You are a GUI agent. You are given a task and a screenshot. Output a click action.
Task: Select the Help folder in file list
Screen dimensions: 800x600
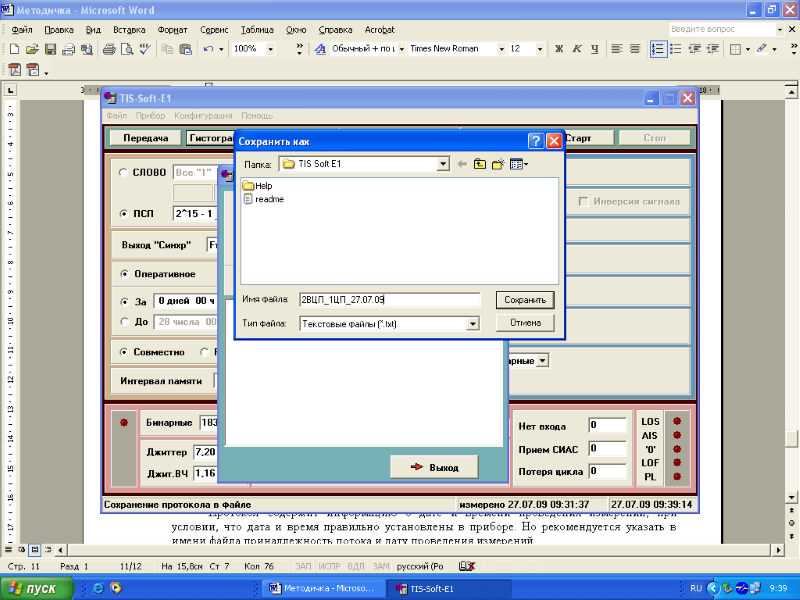coord(258,186)
